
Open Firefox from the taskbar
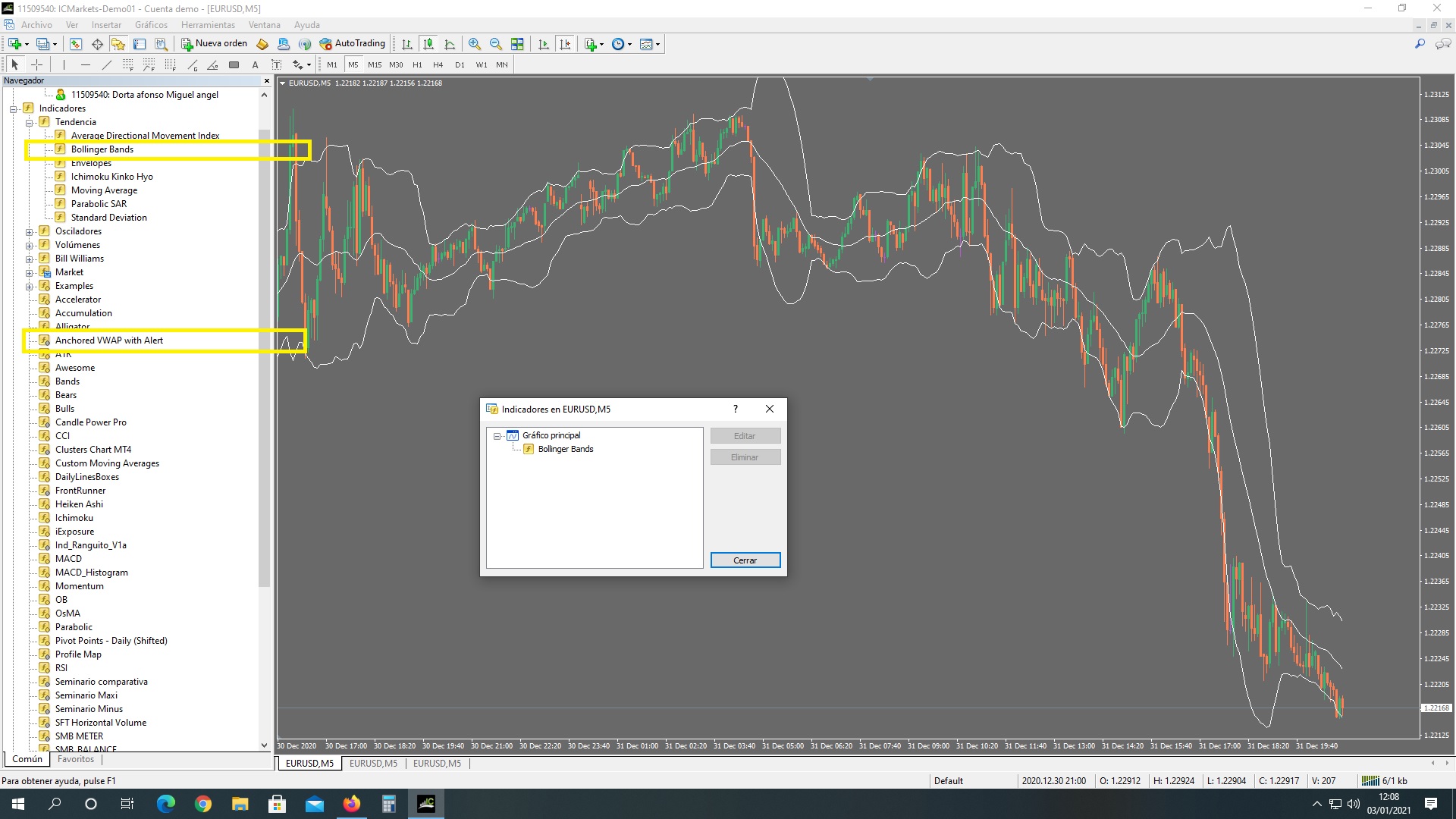pyautogui.click(x=352, y=804)
